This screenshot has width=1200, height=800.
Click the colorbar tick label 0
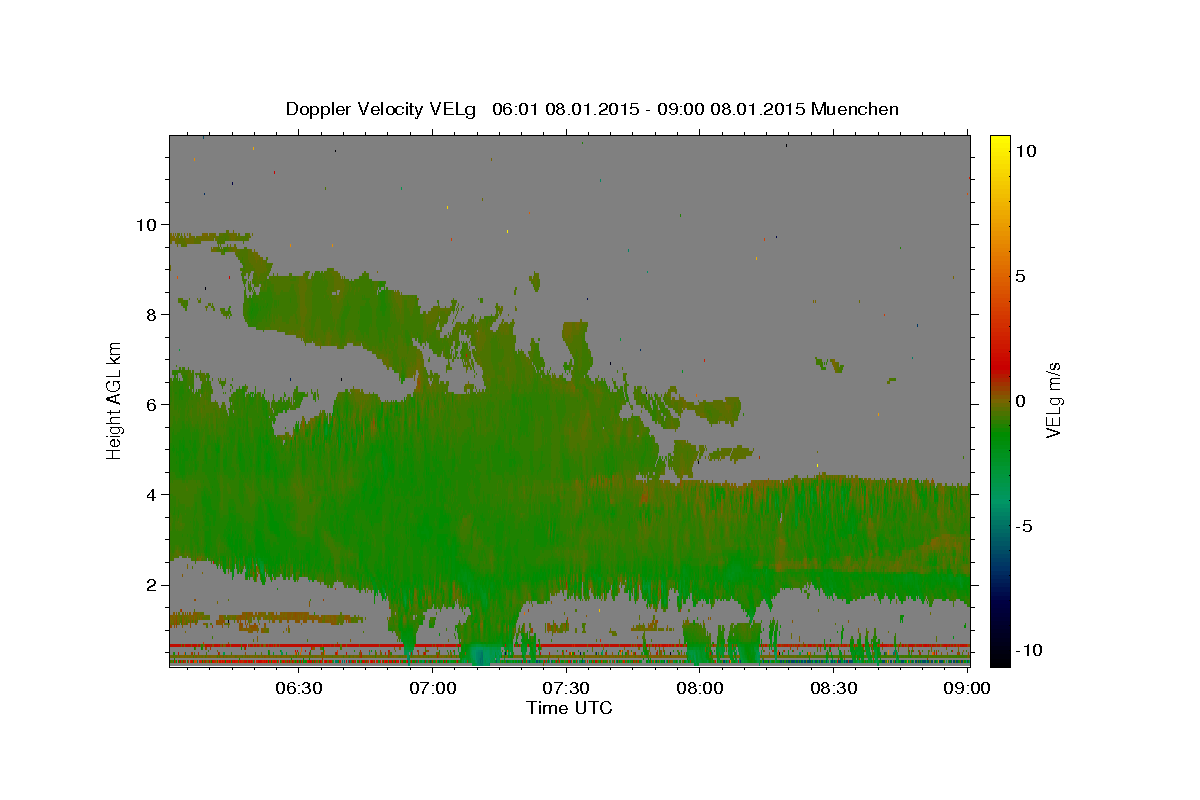(x=1021, y=401)
